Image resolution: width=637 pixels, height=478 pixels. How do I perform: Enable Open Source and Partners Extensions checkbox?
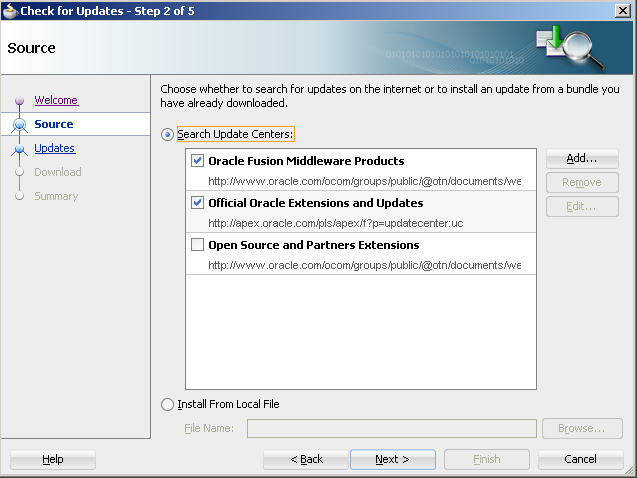(197, 244)
